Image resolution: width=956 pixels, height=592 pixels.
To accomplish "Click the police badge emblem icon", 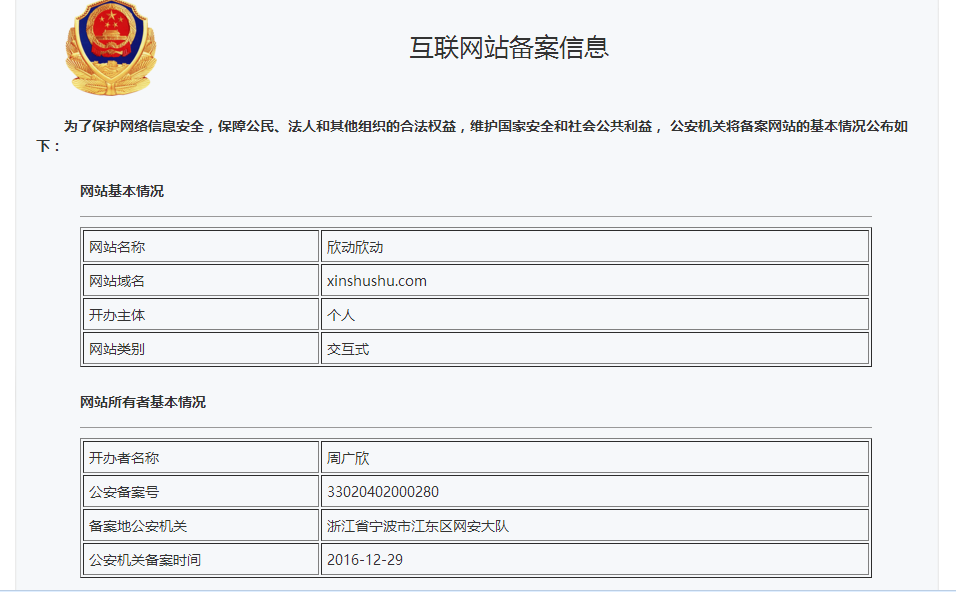I will click(111, 48).
